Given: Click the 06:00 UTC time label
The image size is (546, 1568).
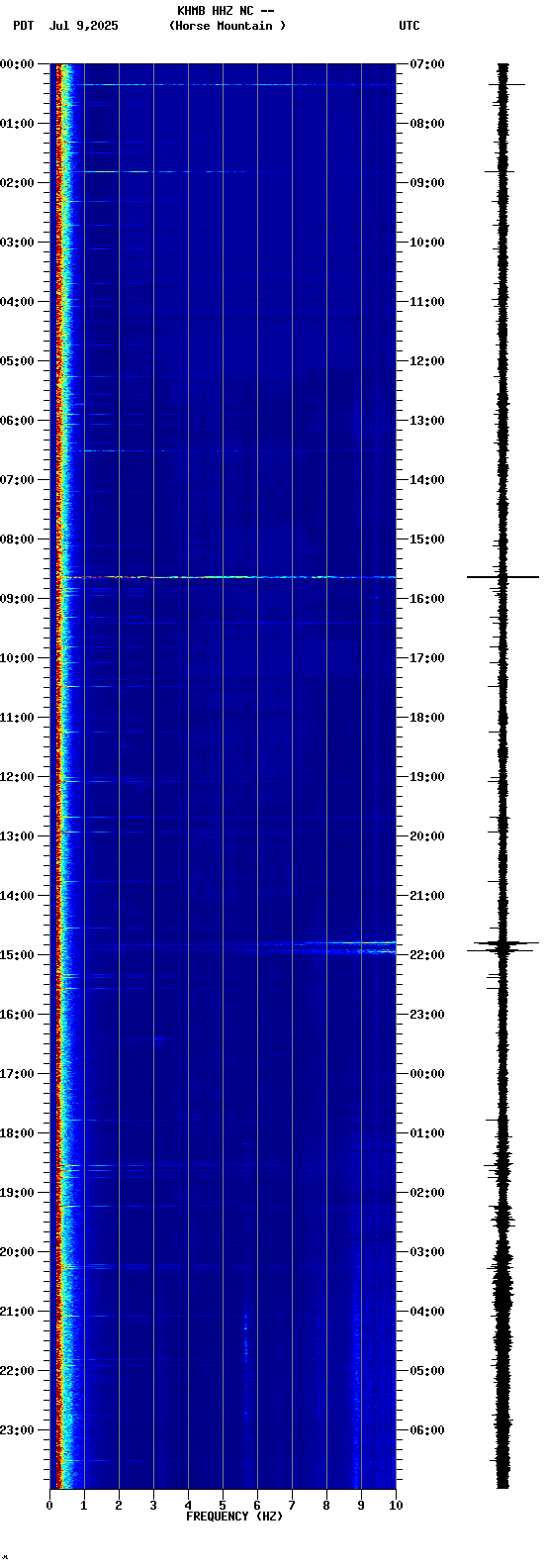Looking at the screenshot, I should [427, 1430].
